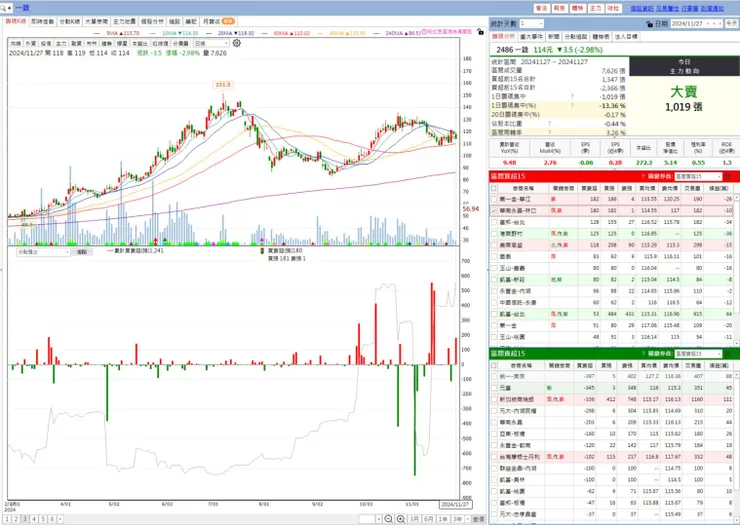Toggle the lock icon beside MA legend
740x525 pixels.
click(x=480, y=32)
